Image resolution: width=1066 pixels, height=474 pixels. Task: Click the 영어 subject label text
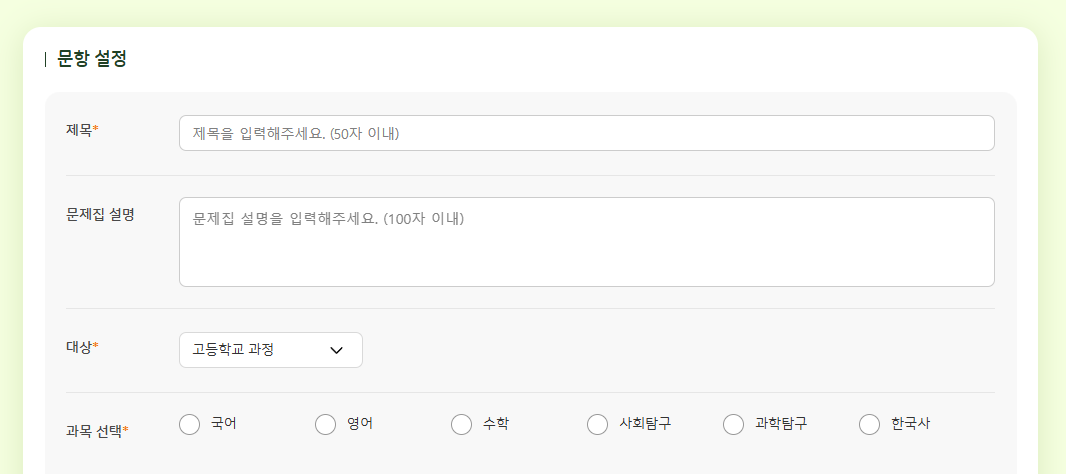[360, 424]
